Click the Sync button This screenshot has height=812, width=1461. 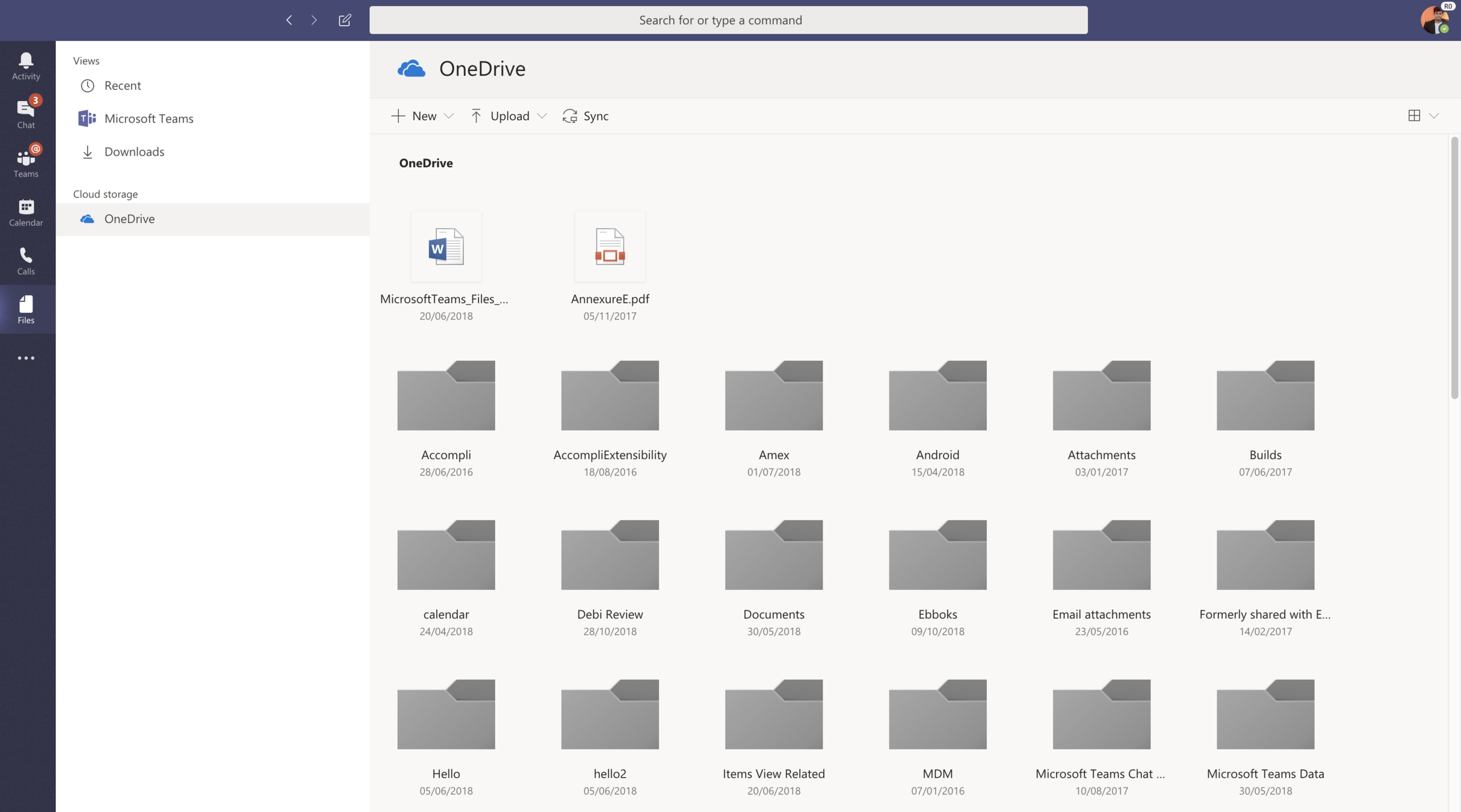[x=585, y=115]
